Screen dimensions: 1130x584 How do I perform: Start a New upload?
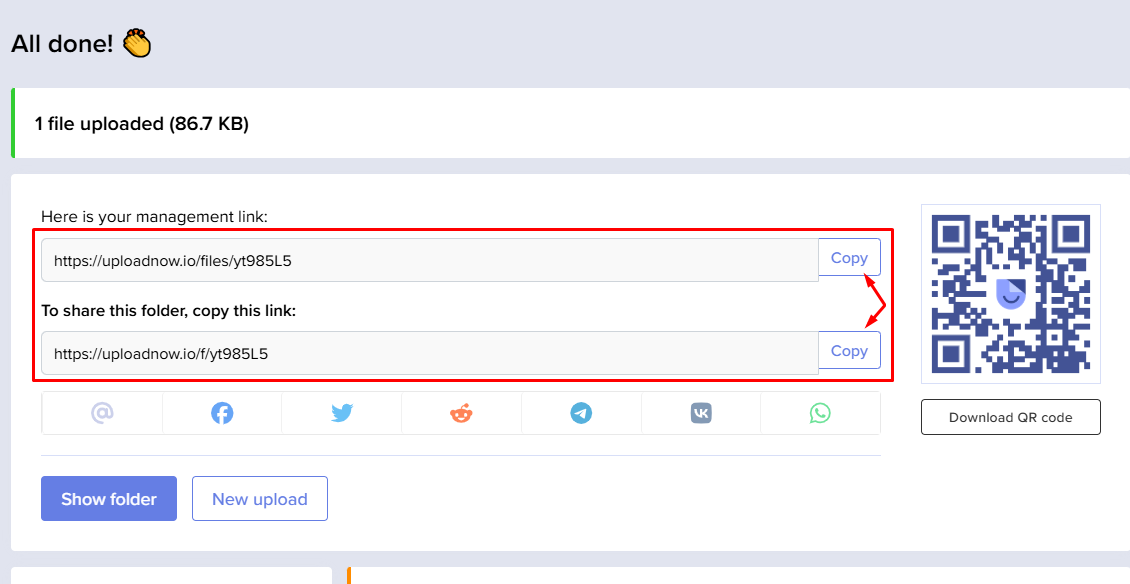pyautogui.click(x=259, y=498)
